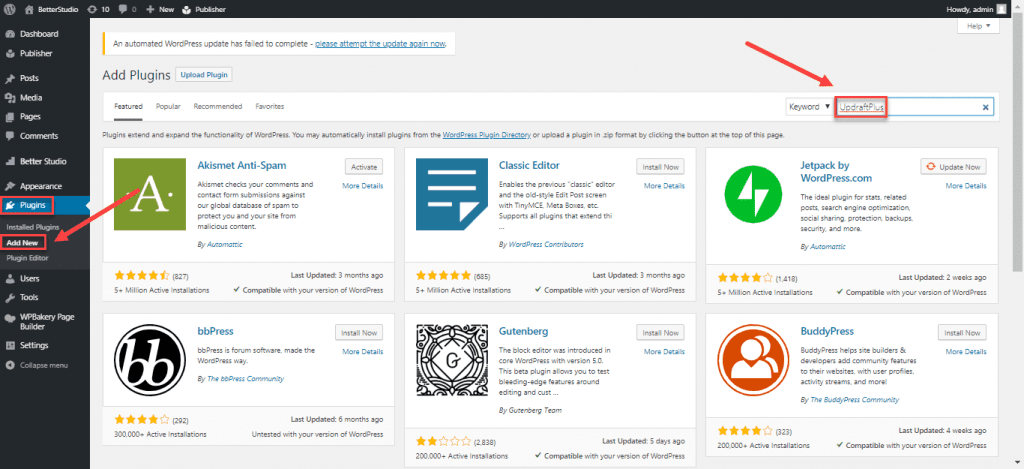Open Akismet Anti-Spam title link
The image size is (1024, 469).
tap(242, 165)
